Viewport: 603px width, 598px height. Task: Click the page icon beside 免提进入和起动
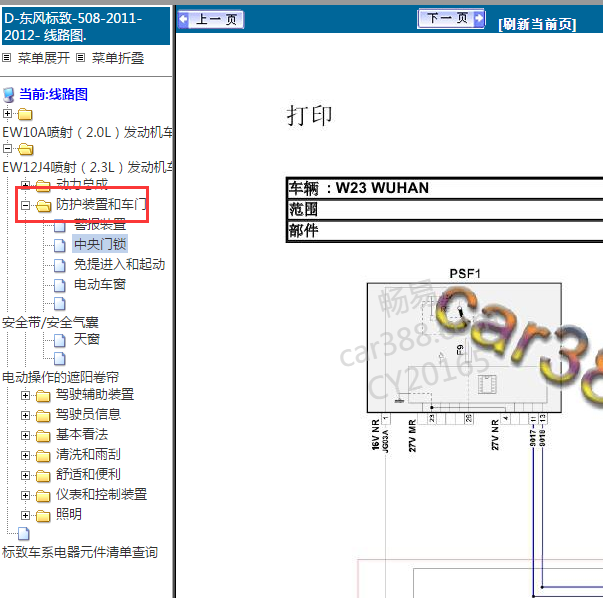[x=60, y=265]
